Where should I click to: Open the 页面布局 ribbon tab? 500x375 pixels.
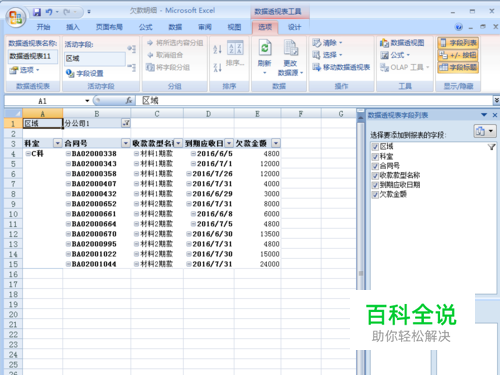click(x=109, y=27)
